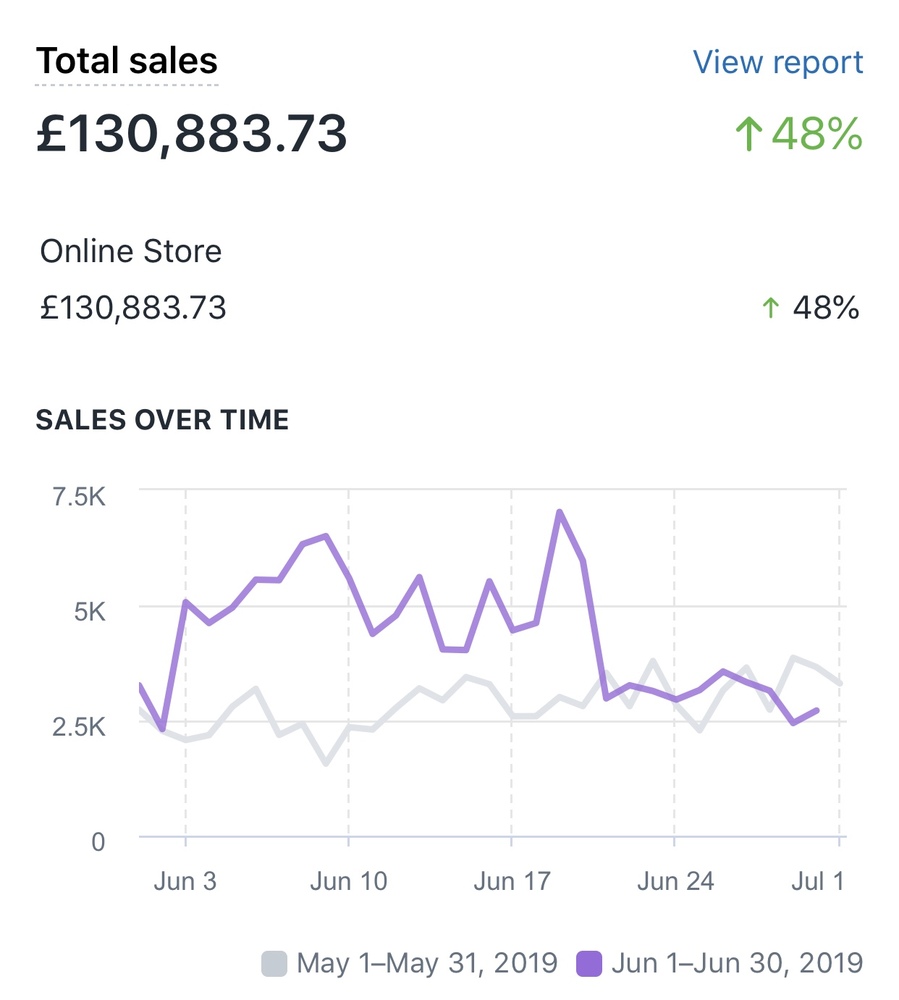Click the Jun 10 date axis label

pos(348,881)
